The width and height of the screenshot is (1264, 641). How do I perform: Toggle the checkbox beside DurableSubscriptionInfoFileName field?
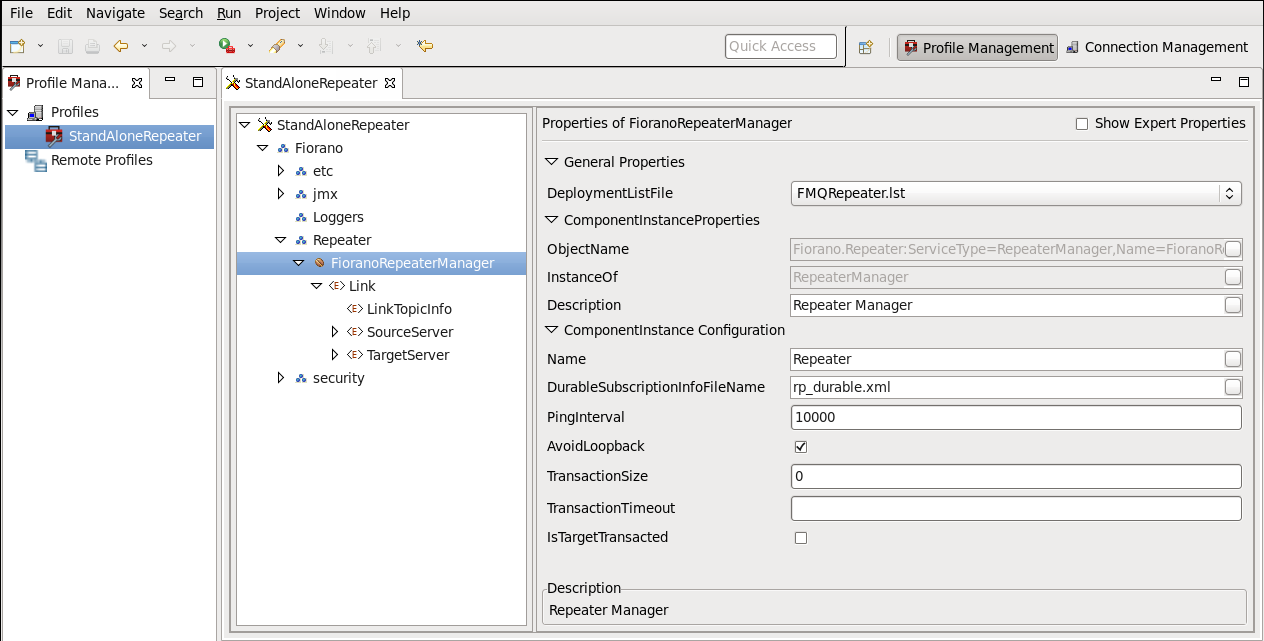pos(1233,387)
